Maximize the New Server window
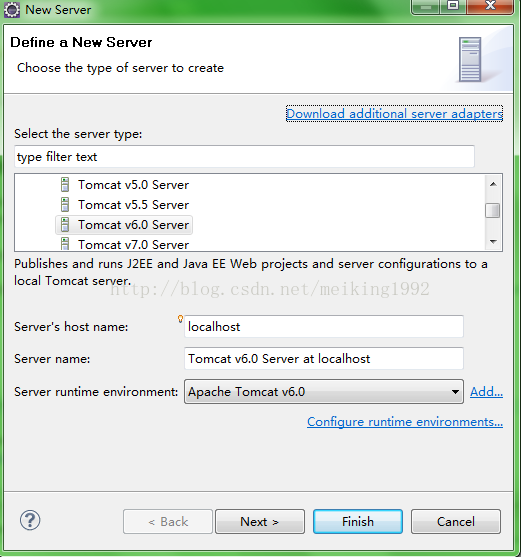The height and width of the screenshot is (557, 521). (453, 6)
